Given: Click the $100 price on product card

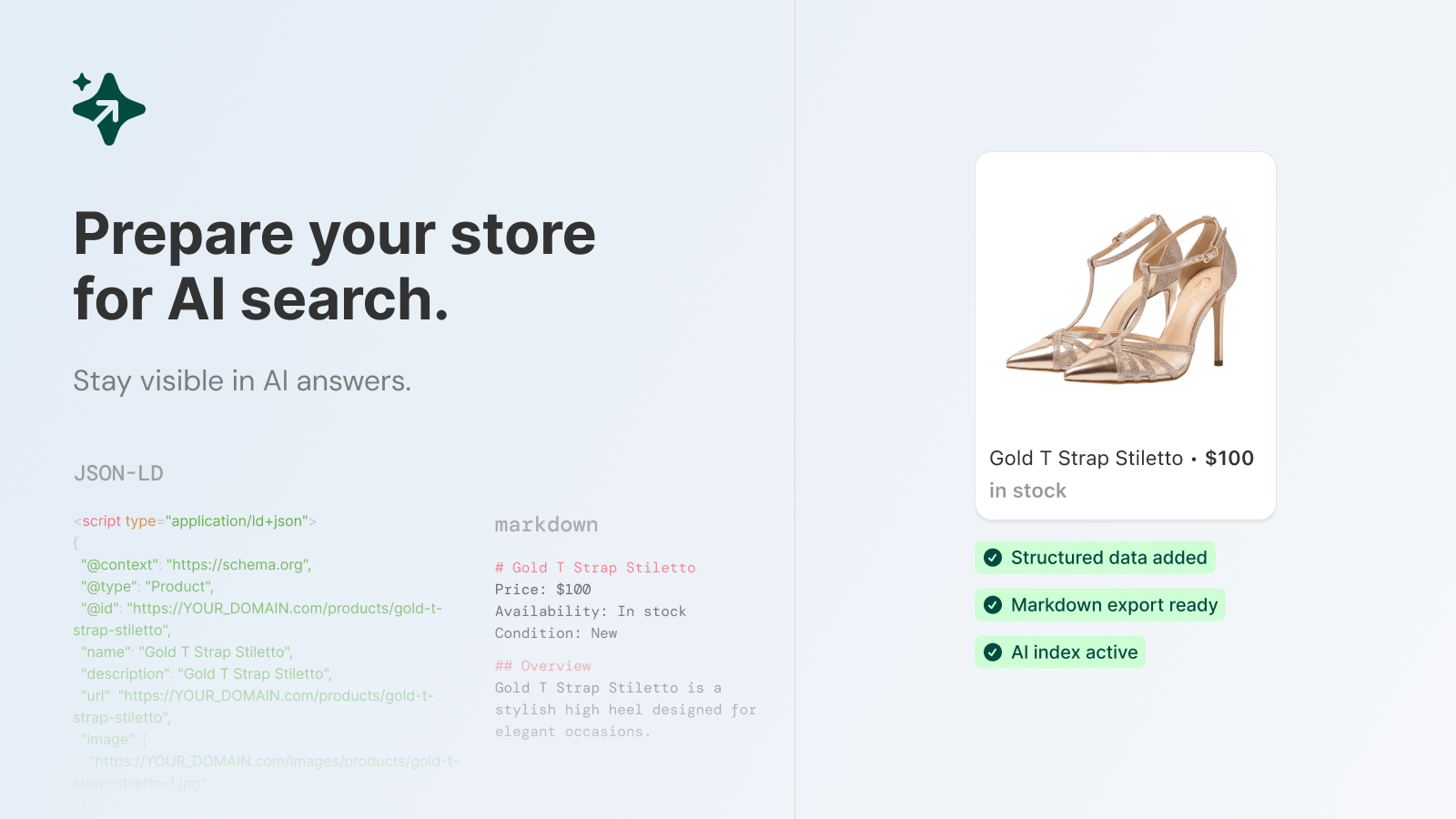Looking at the screenshot, I should tap(1229, 458).
